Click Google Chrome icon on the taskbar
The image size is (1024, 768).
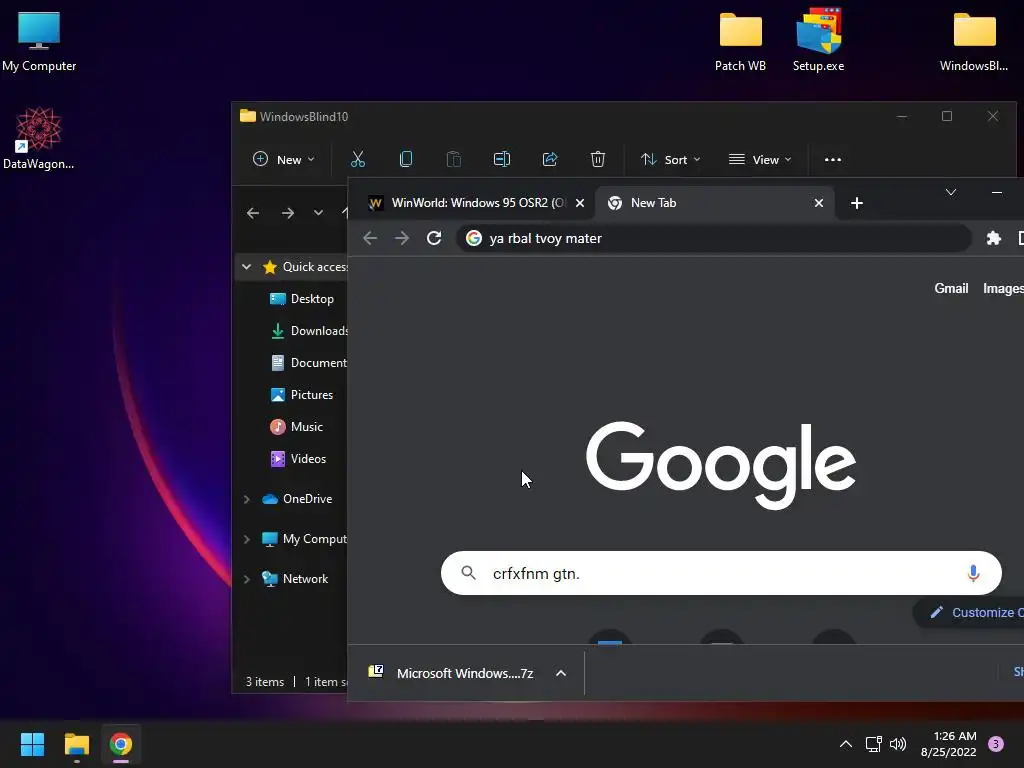121,744
